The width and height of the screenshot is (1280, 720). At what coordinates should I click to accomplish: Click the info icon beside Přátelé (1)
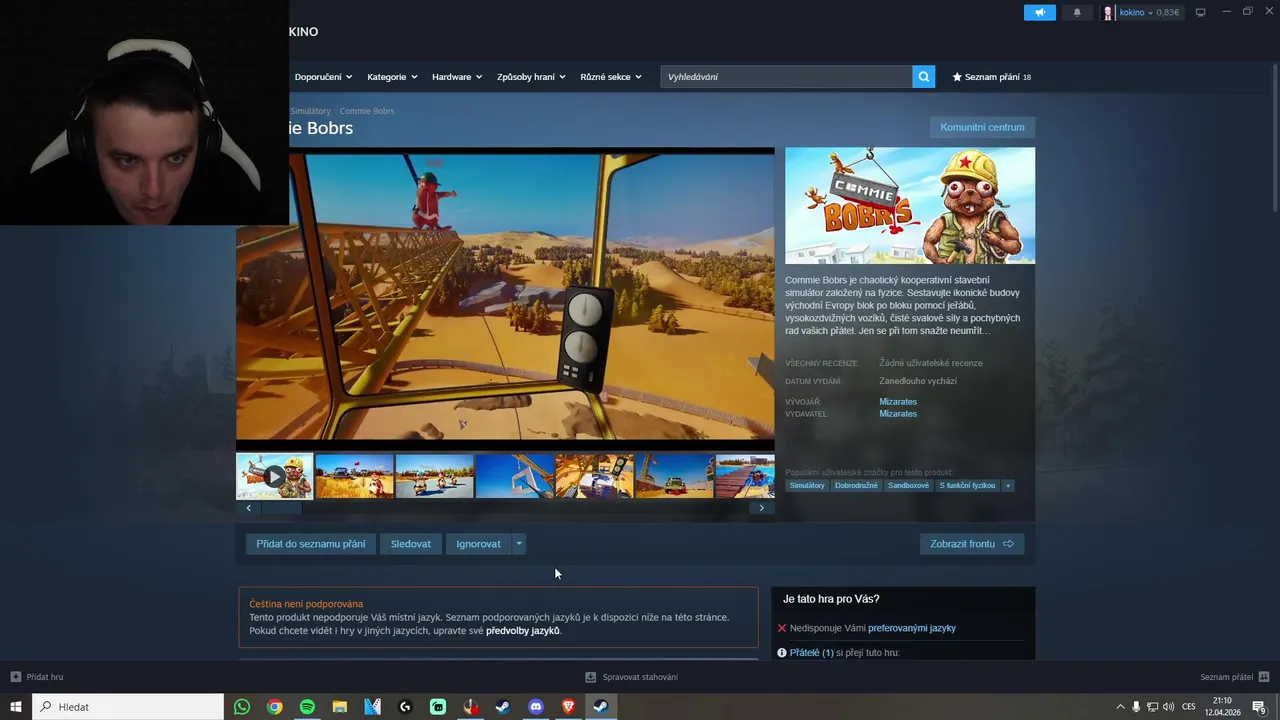tap(782, 652)
